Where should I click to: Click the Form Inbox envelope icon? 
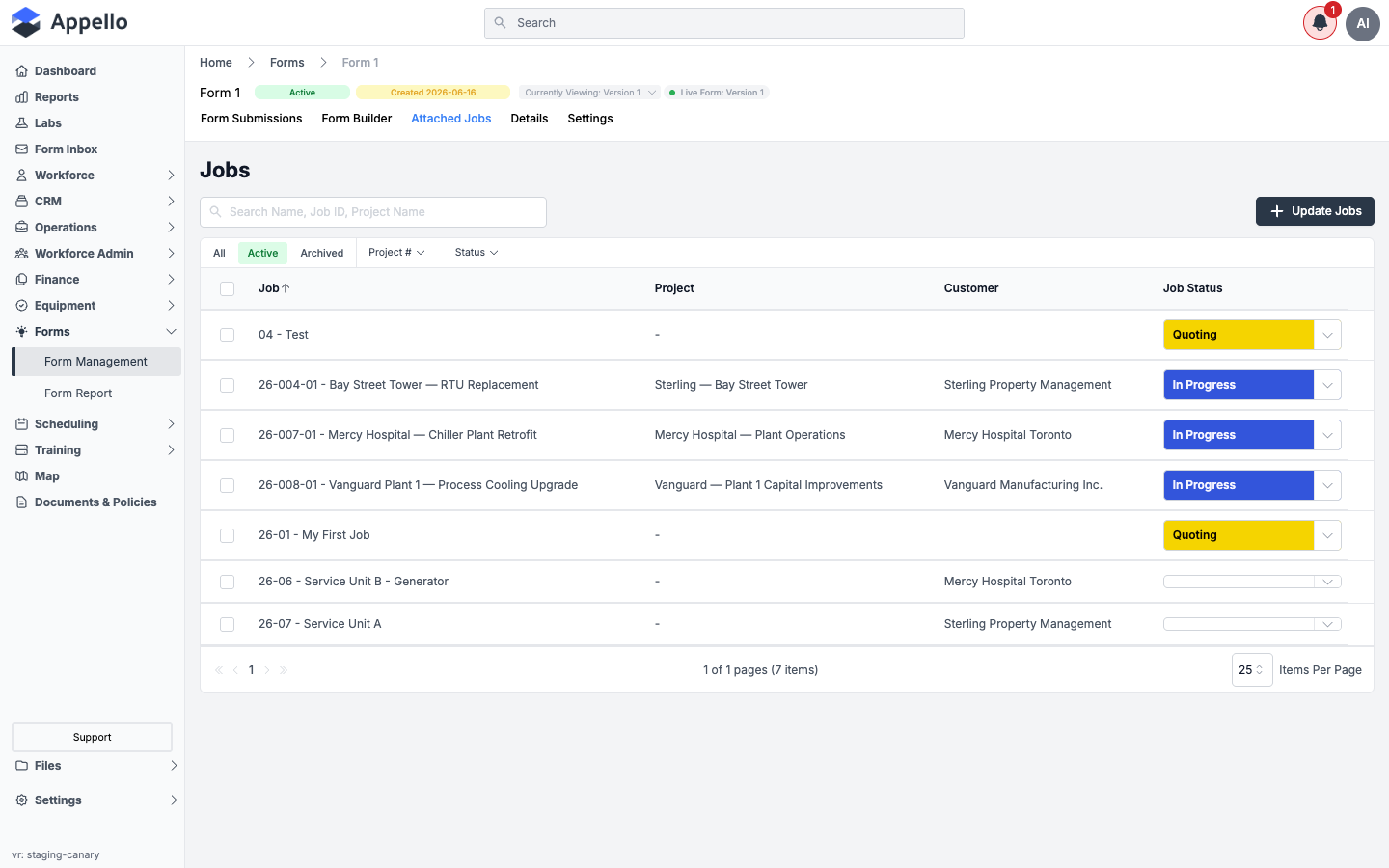(21, 149)
